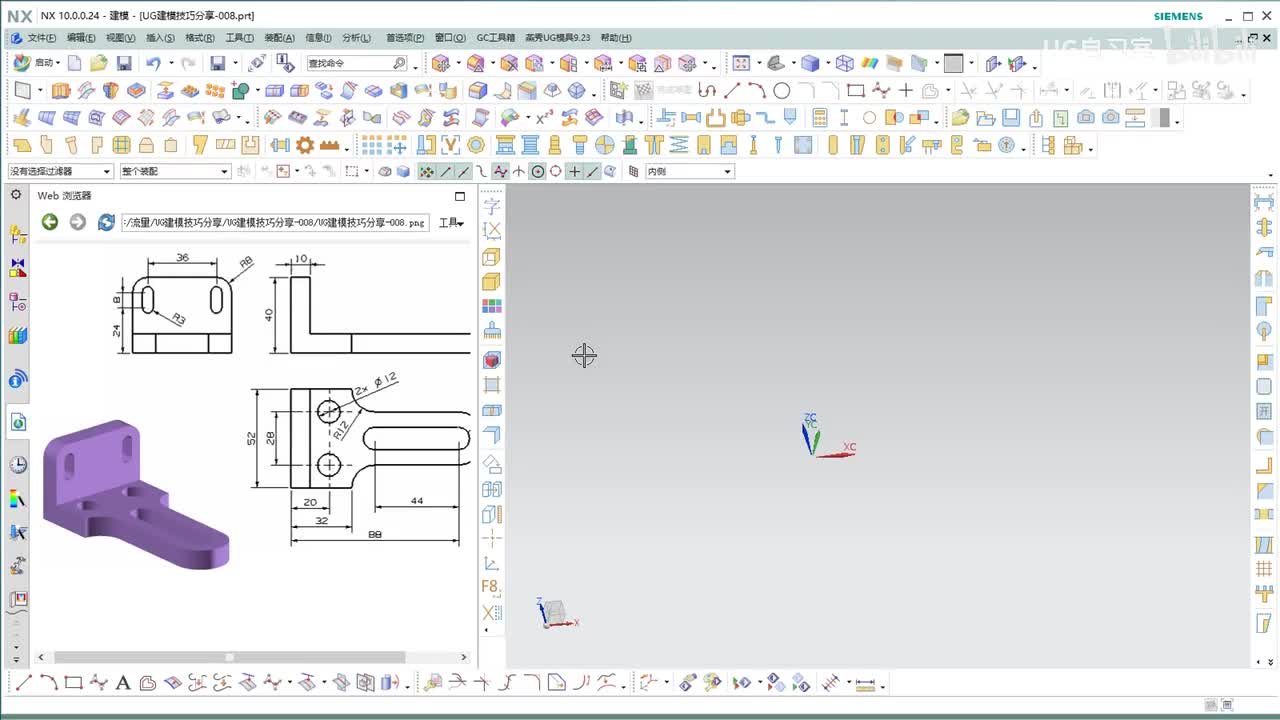Viewport: 1280px width, 720px height.
Task: Toggle snap to point on curve option
Action: click(592, 171)
